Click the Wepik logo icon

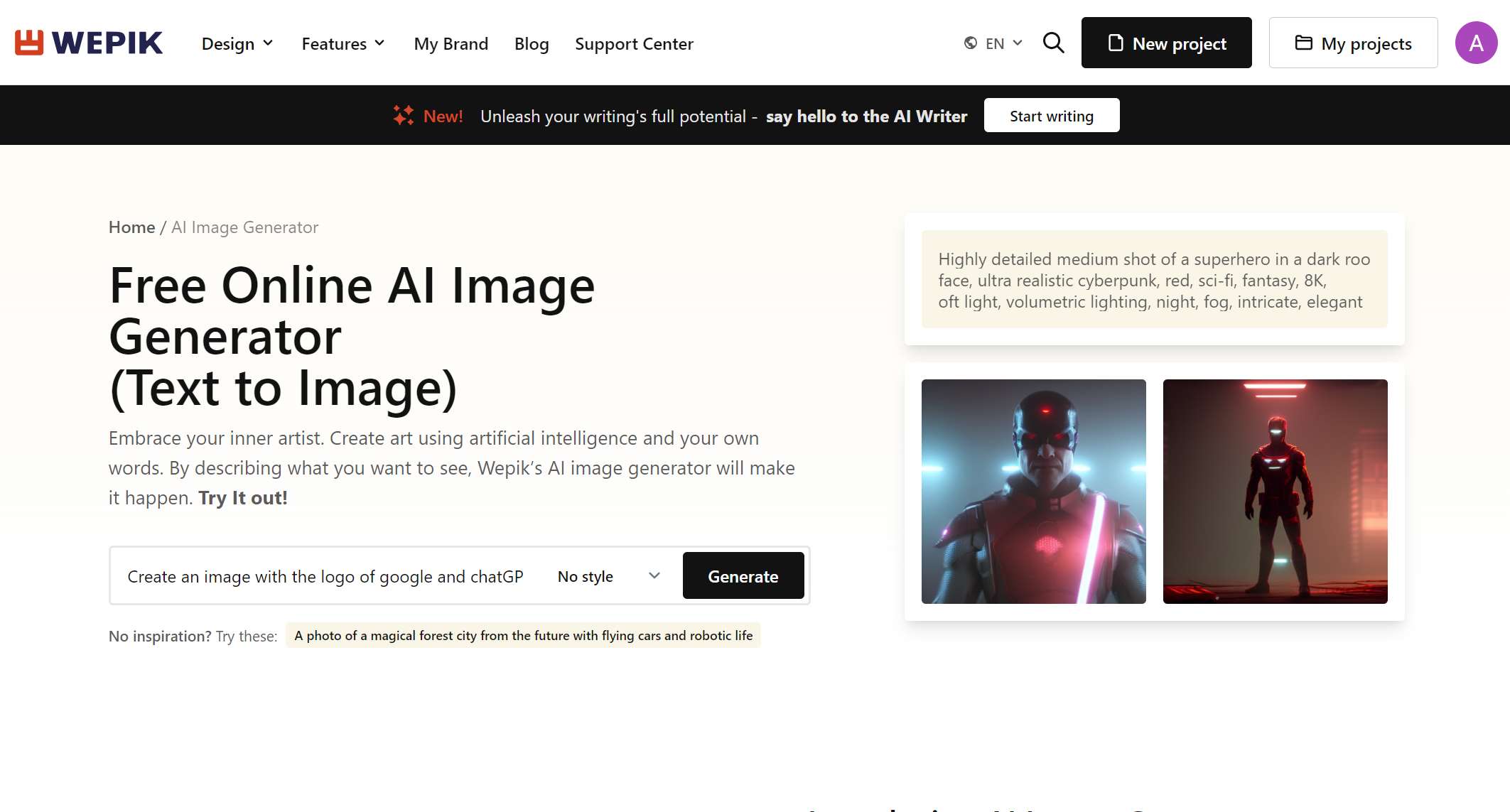pyautogui.click(x=29, y=43)
